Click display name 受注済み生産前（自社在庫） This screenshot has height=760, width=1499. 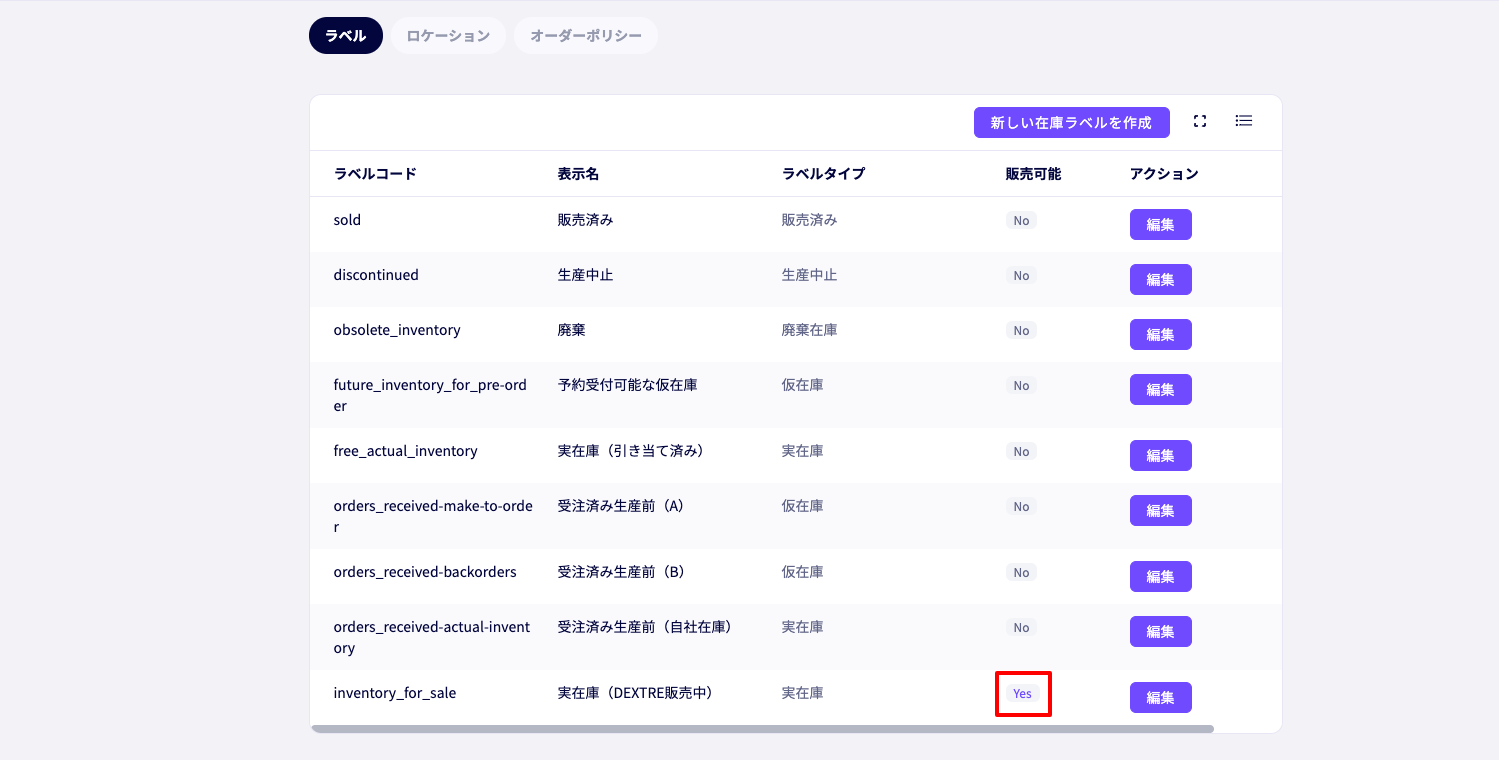click(648, 627)
